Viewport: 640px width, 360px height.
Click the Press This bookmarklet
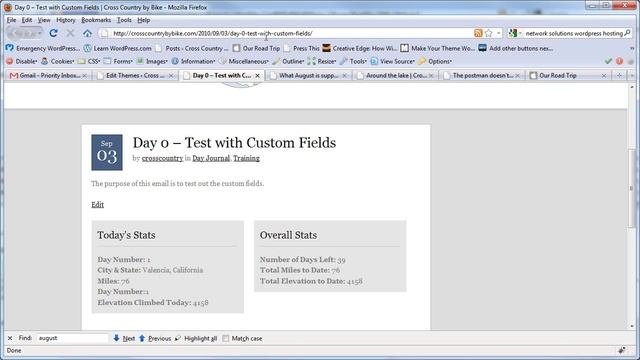point(301,48)
